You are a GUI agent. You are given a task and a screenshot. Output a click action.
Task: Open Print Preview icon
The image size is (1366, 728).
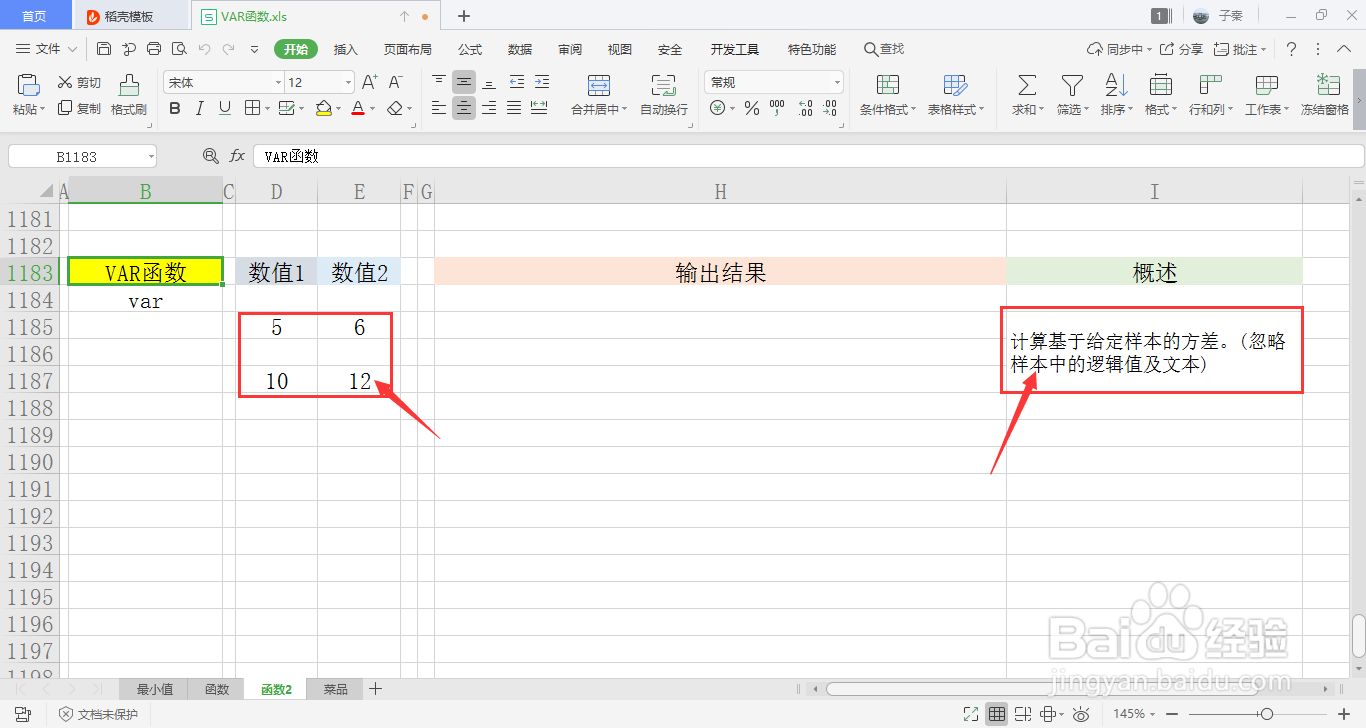[x=179, y=49]
